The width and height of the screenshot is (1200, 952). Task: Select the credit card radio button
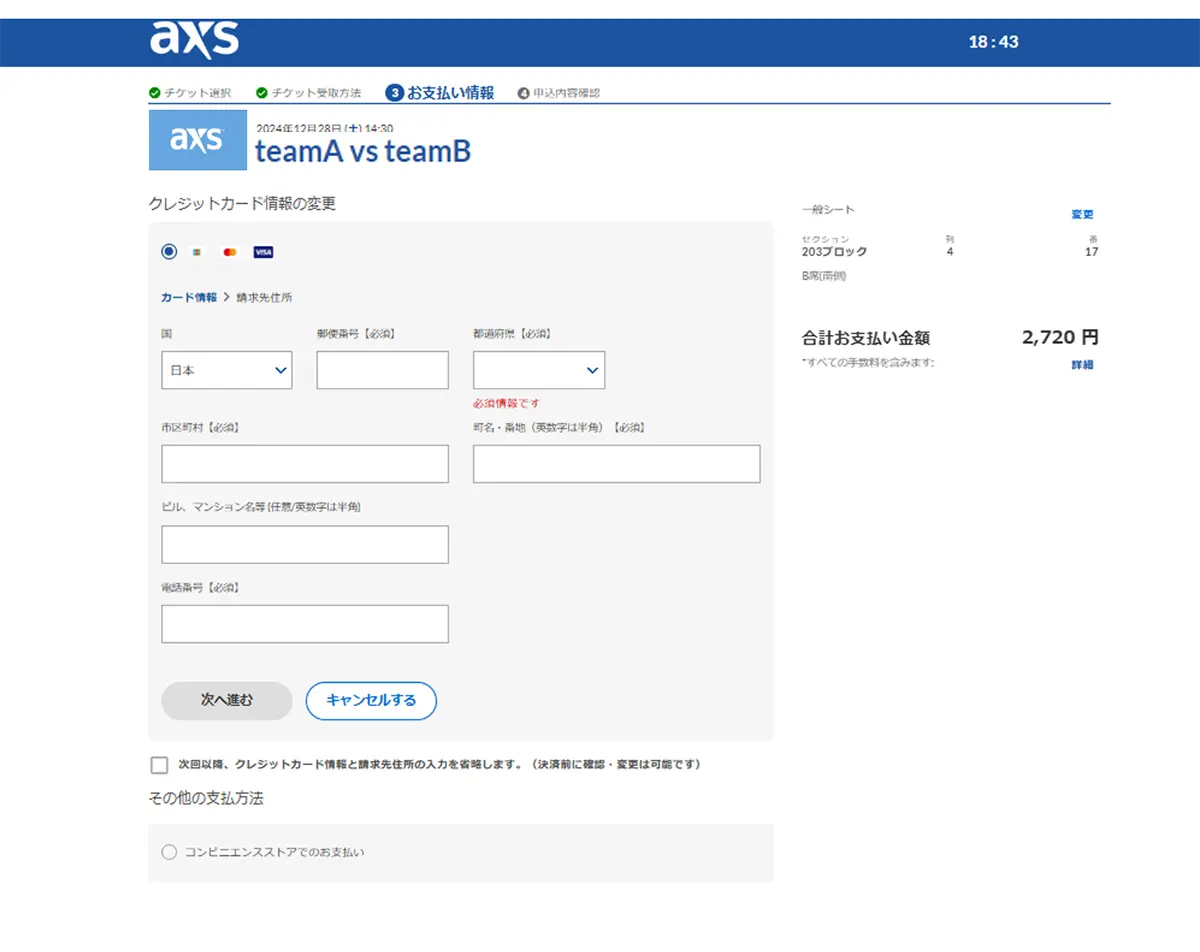click(x=169, y=252)
